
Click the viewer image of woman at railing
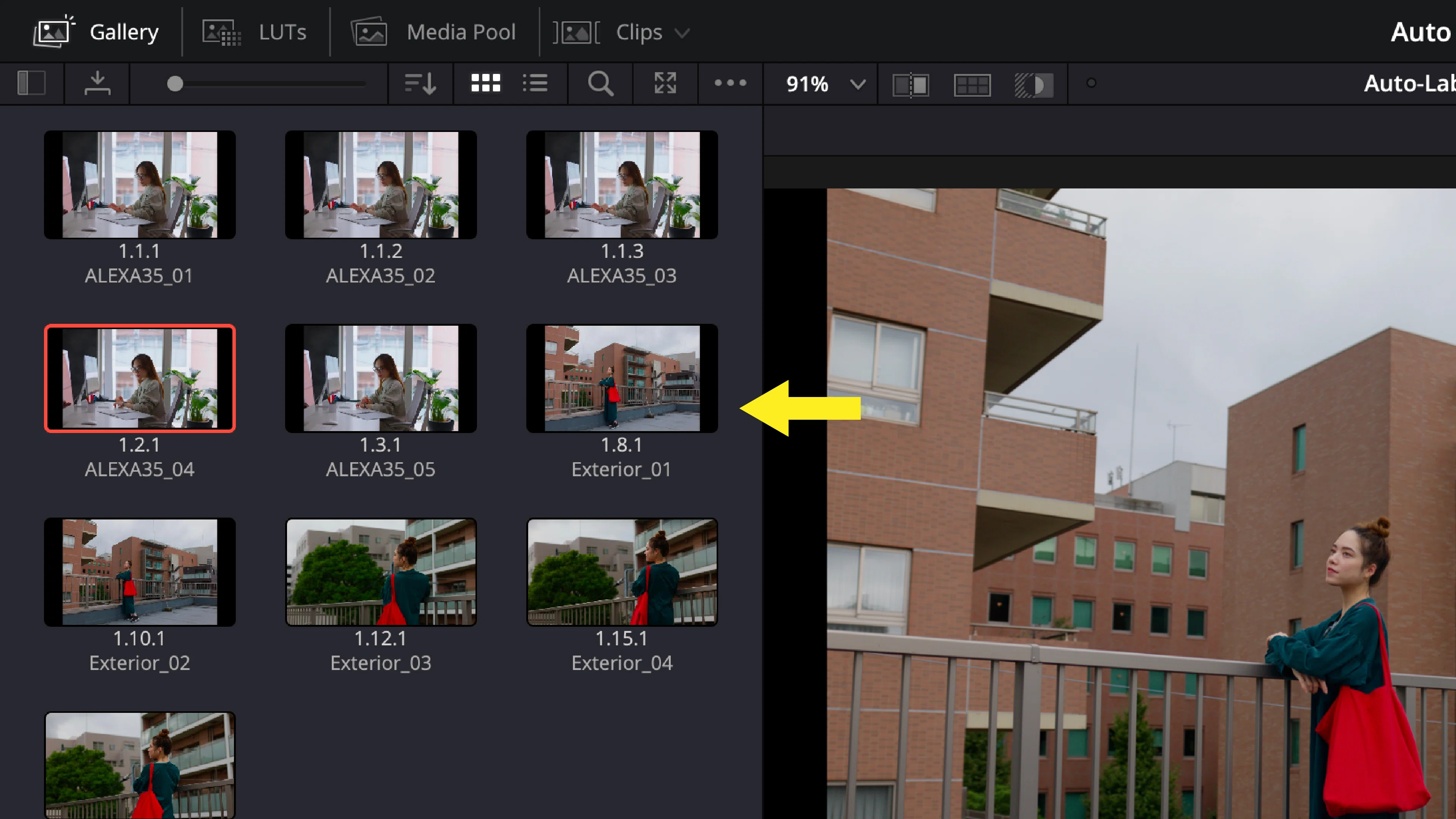(x=1141, y=503)
